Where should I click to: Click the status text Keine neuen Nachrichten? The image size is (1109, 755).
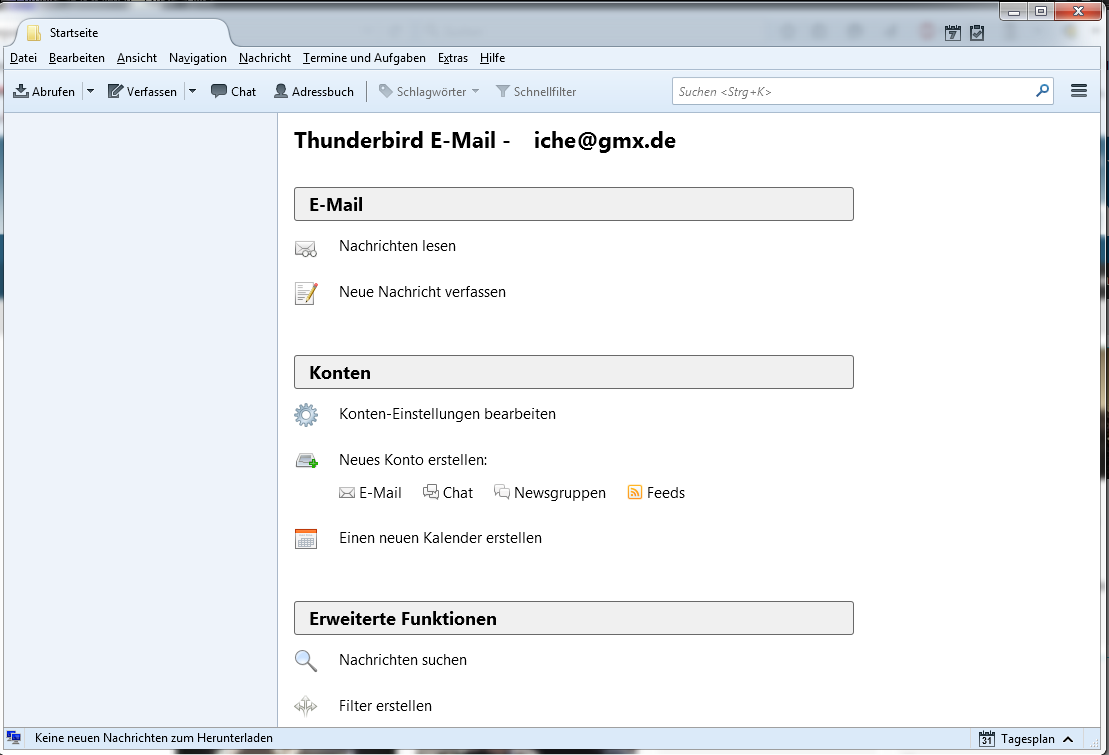pos(153,738)
